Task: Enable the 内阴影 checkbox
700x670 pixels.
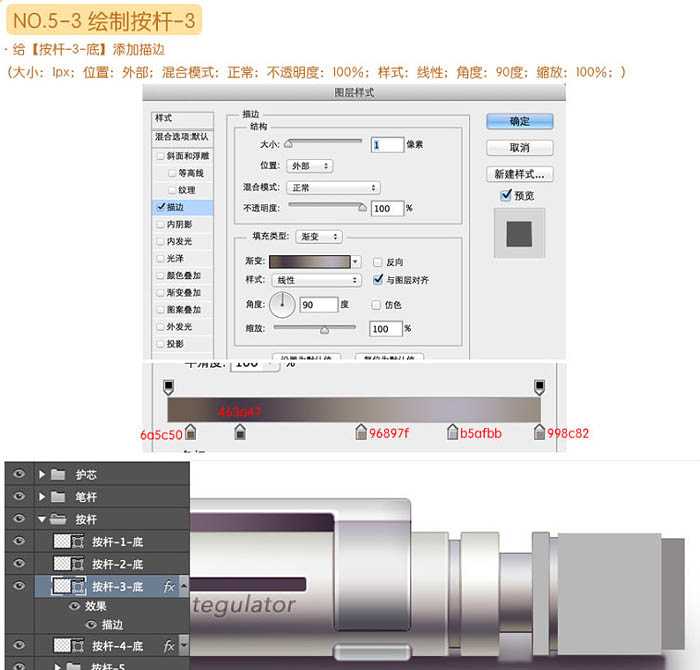Action: [160, 224]
